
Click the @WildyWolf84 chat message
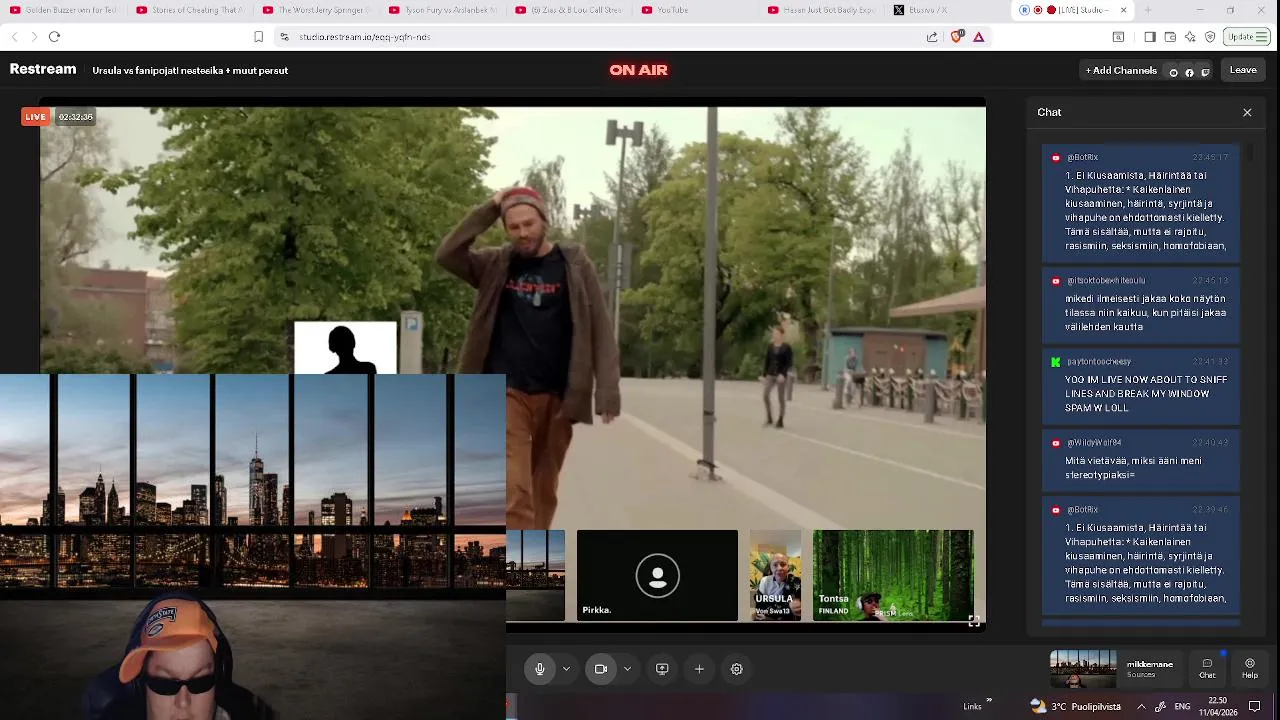click(1141, 461)
